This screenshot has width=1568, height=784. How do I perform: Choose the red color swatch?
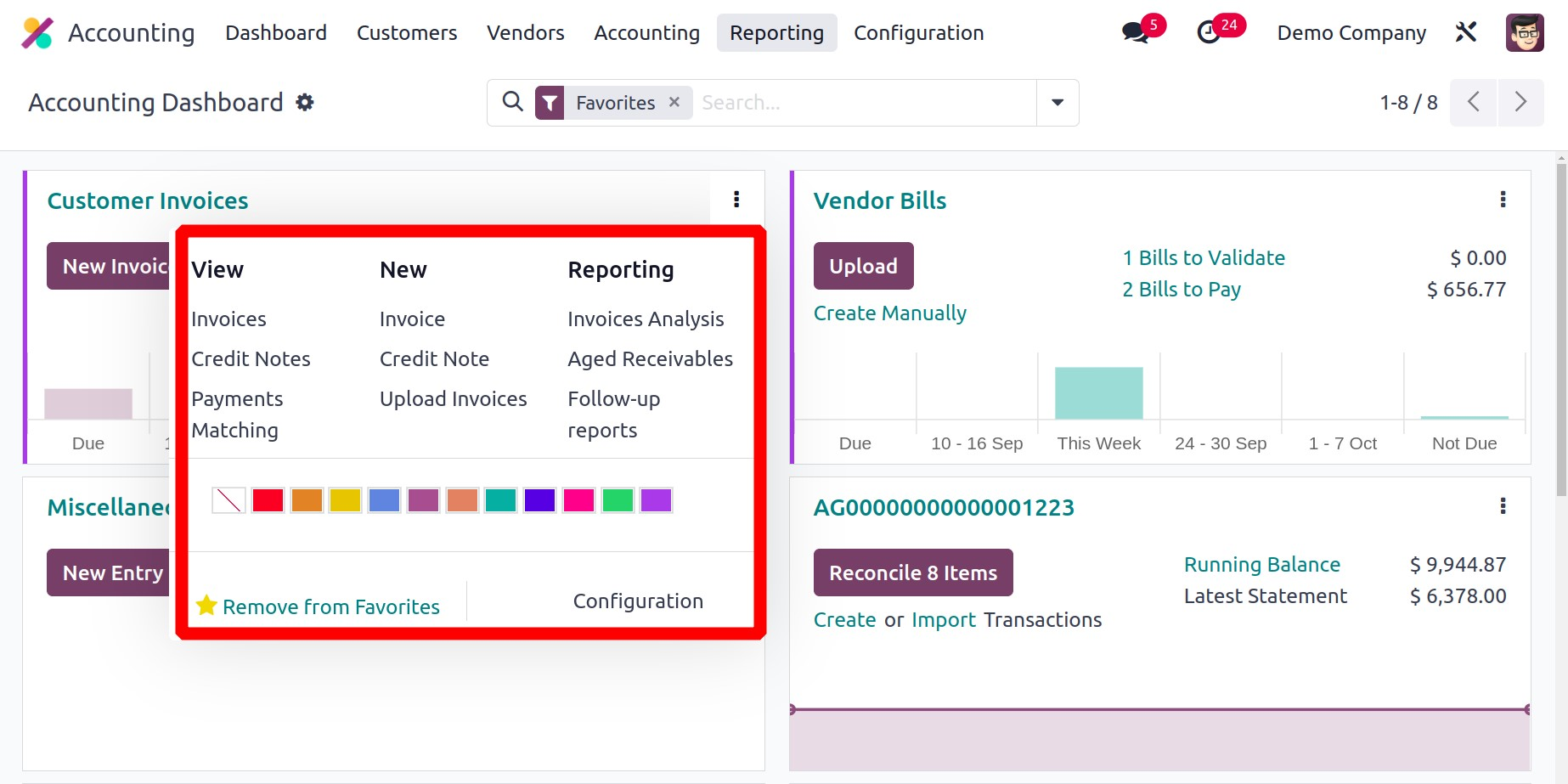coord(268,500)
